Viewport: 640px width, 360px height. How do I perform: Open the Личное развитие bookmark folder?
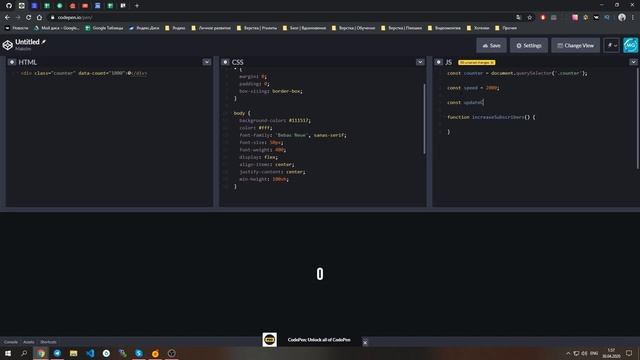[211, 28]
